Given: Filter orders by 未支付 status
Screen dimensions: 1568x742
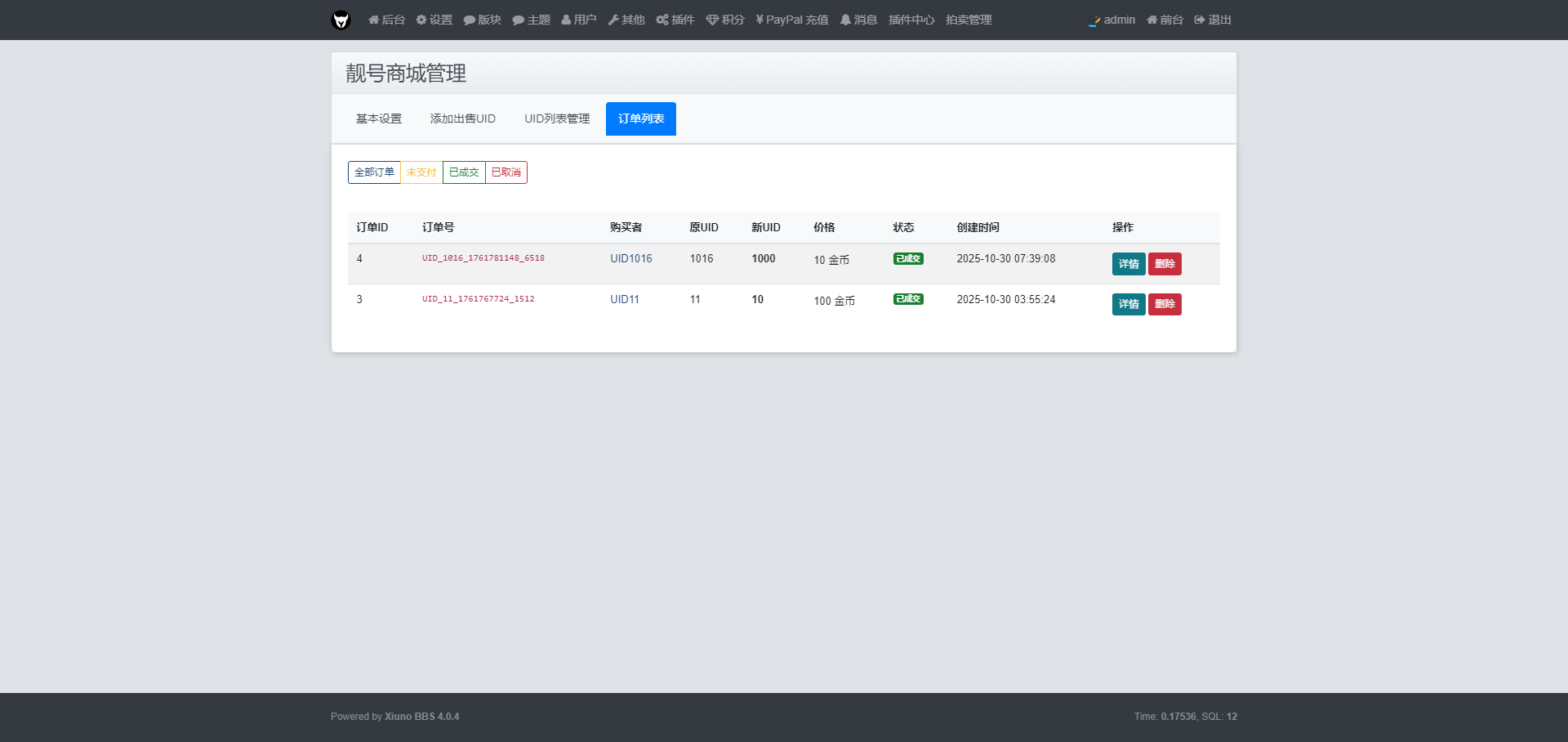Looking at the screenshot, I should coord(421,172).
